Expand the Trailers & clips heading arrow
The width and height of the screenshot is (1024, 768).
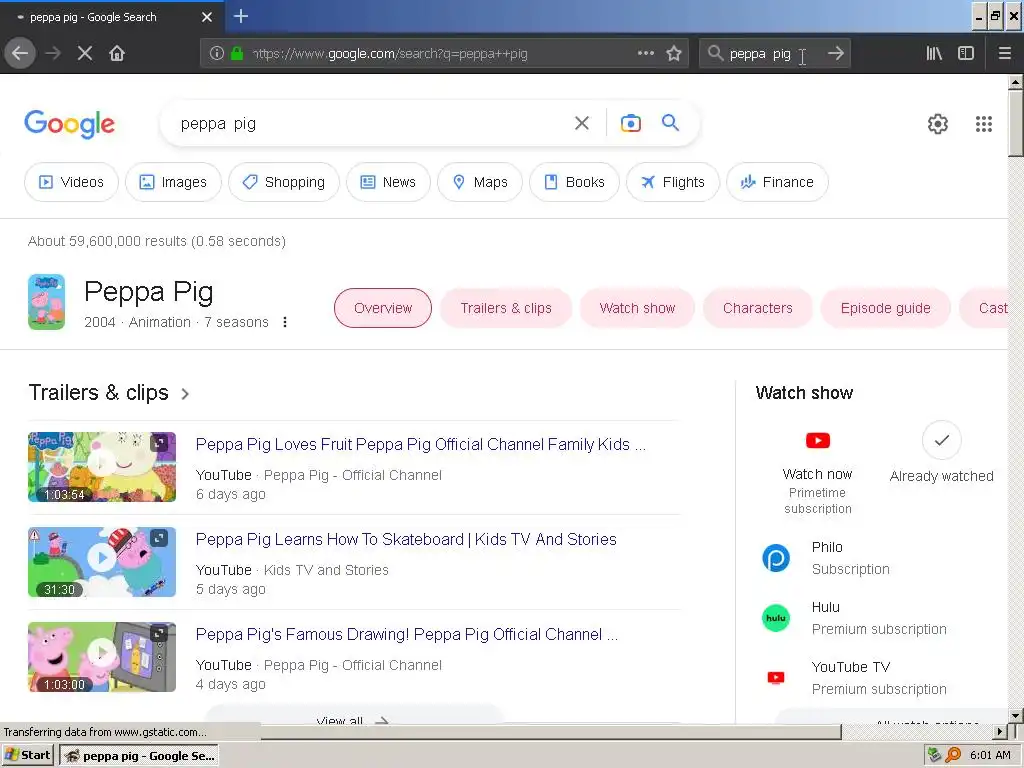[185, 394]
